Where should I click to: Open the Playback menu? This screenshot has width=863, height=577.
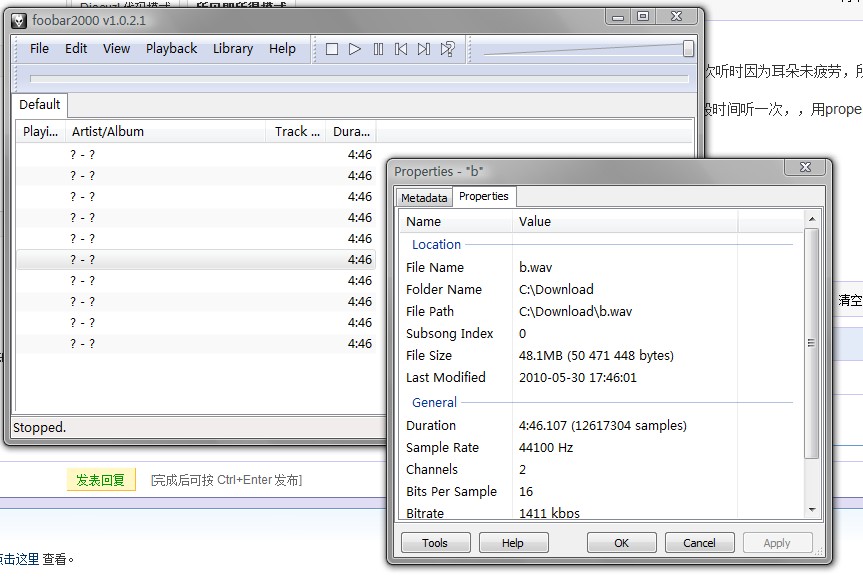tap(171, 48)
